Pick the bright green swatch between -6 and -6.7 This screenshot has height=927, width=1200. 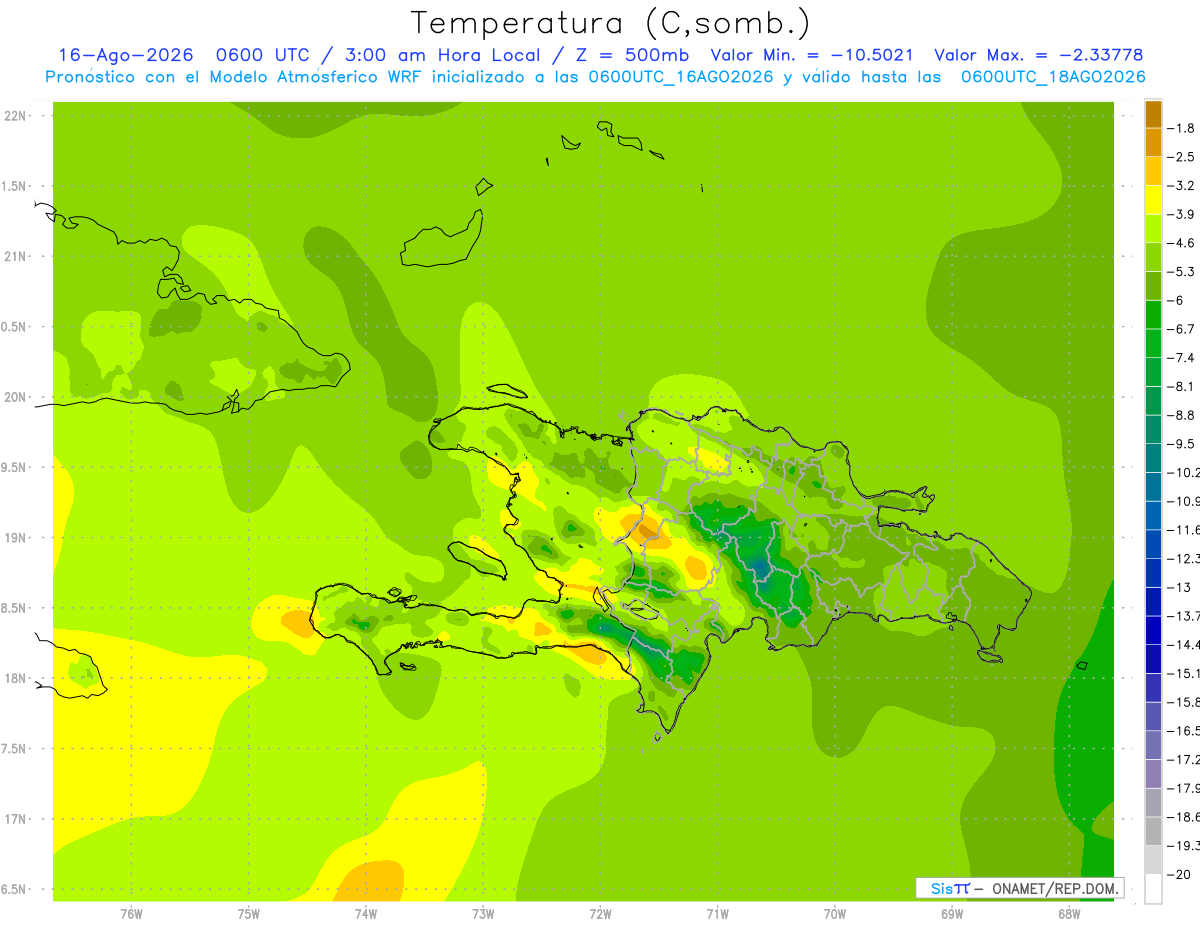(1153, 314)
